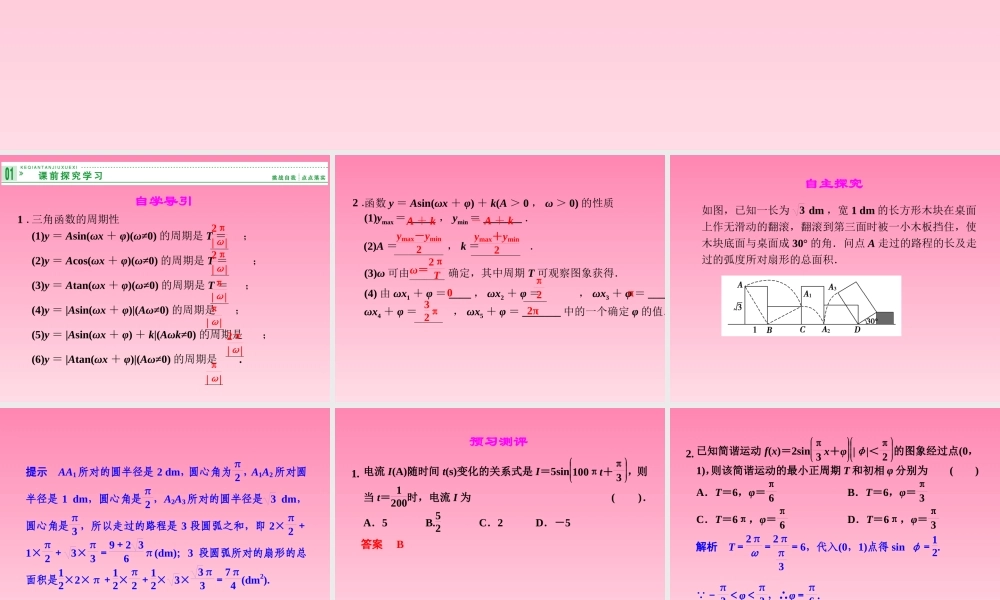The height and width of the screenshot is (600, 1000).
Task: Click the 30° angle marker in the diagram
Action: pos(870,320)
